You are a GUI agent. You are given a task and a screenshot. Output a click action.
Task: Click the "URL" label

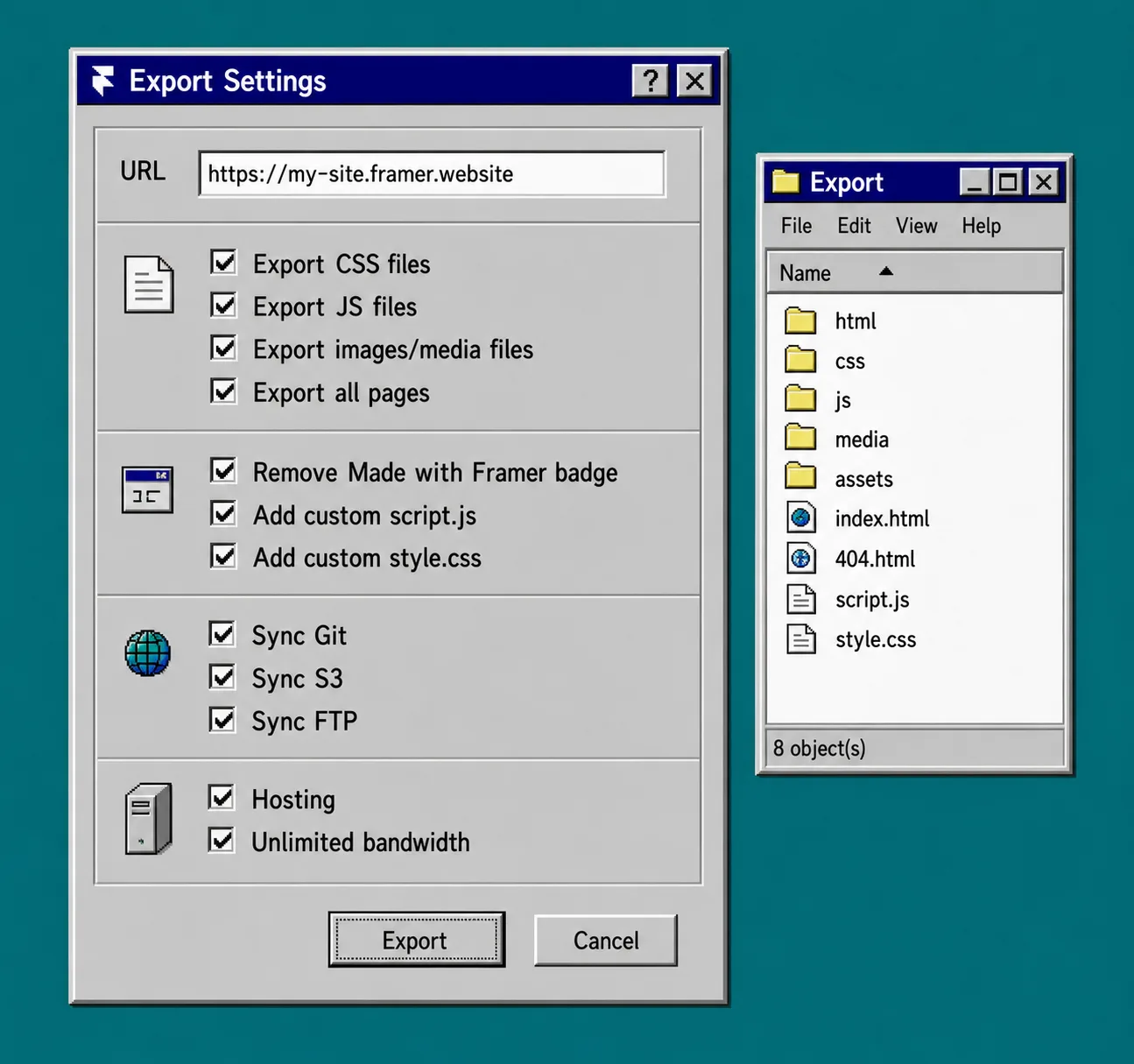point(143,171)
